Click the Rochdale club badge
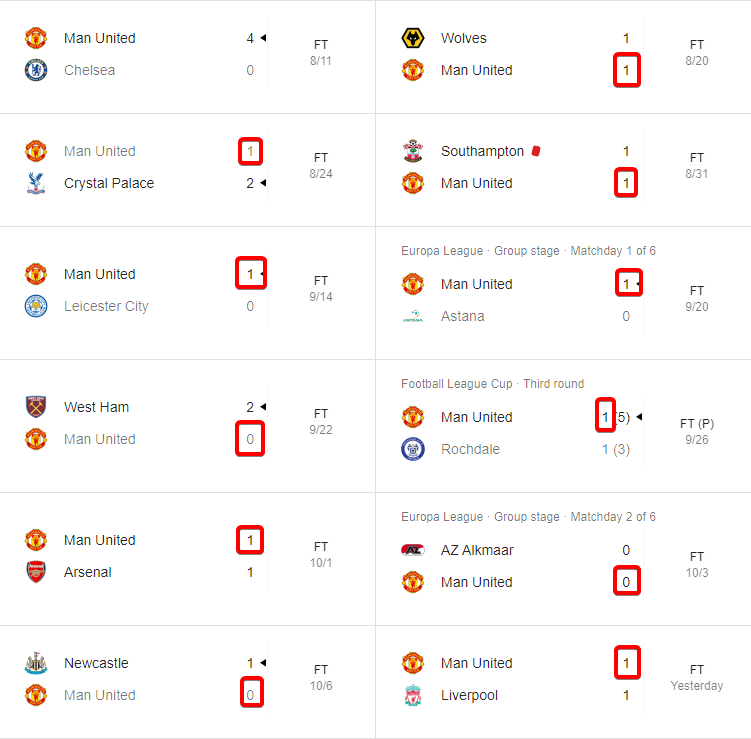The image size is (751, 739). 412,449
